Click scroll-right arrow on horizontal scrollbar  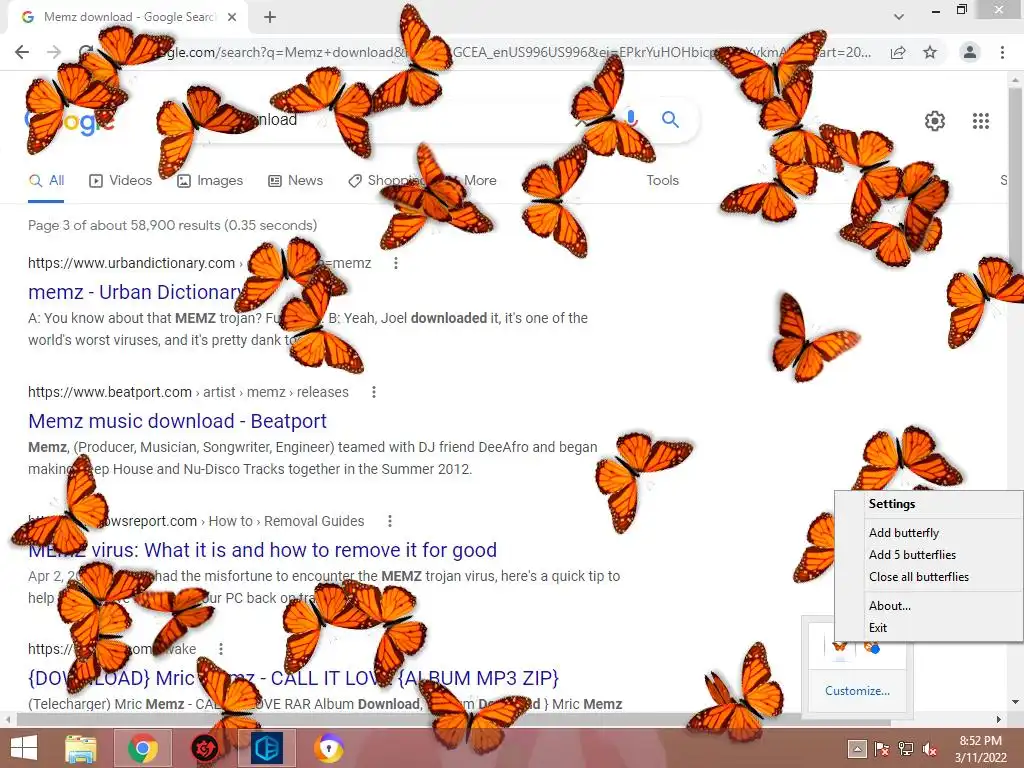[999, 720]
